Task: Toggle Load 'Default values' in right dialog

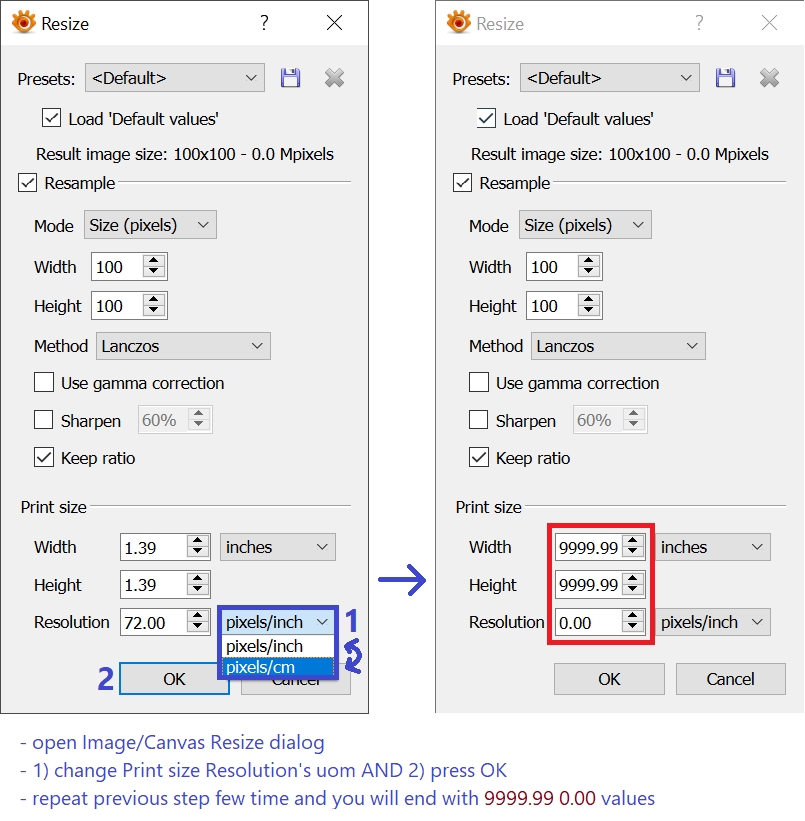Action: [x=486, y=118]
